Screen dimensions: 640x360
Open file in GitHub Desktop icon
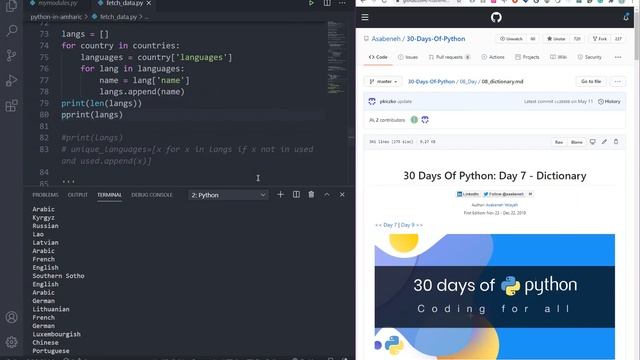click(x=593, y=142)
